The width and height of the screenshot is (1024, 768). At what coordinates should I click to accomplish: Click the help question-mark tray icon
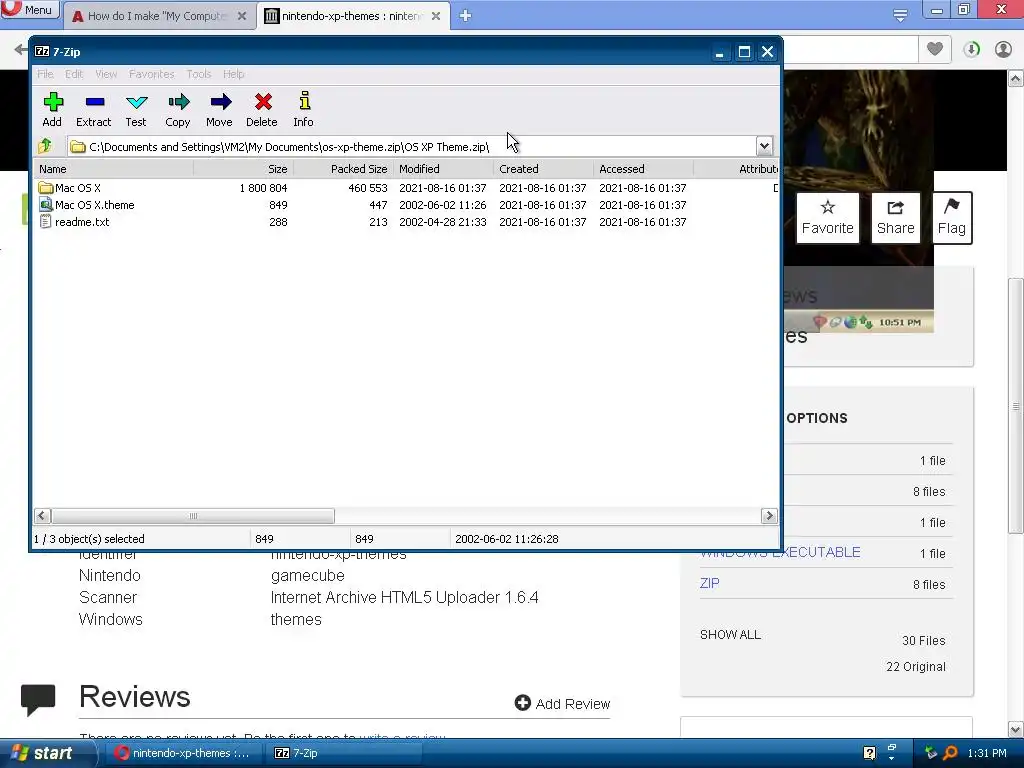tap(869, 753)
